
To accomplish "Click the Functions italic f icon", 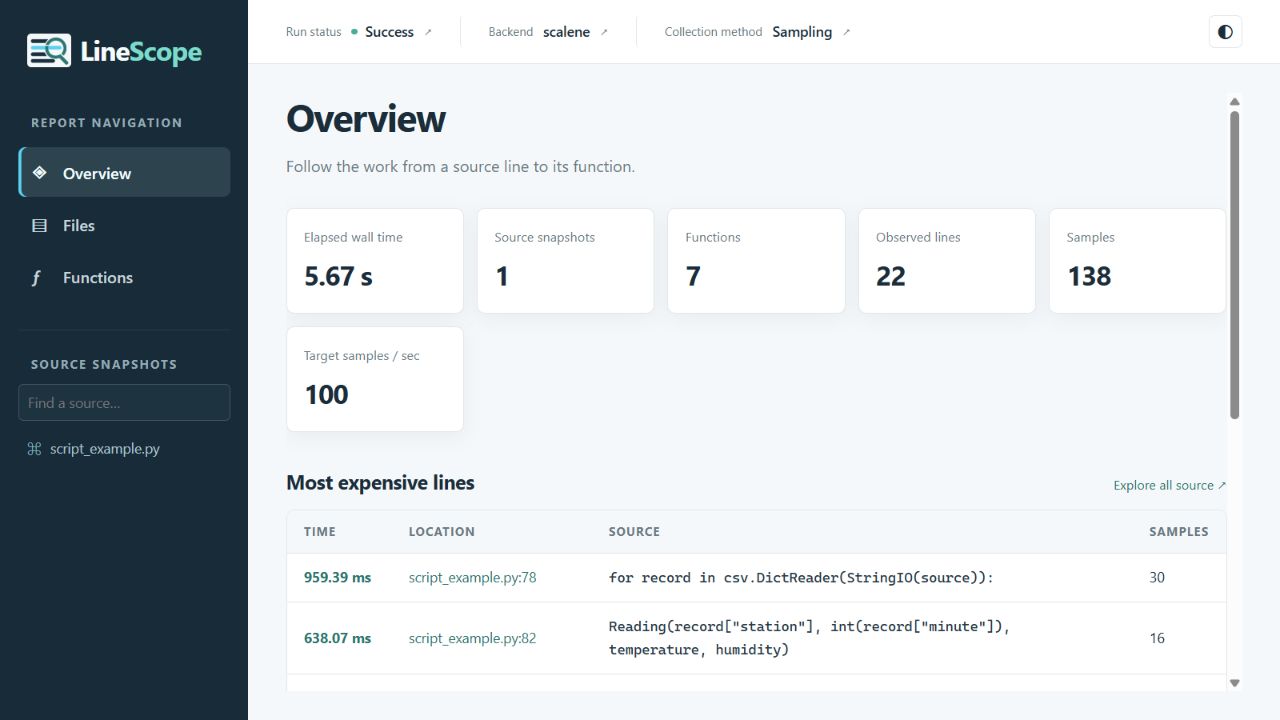I will [37, 278].
